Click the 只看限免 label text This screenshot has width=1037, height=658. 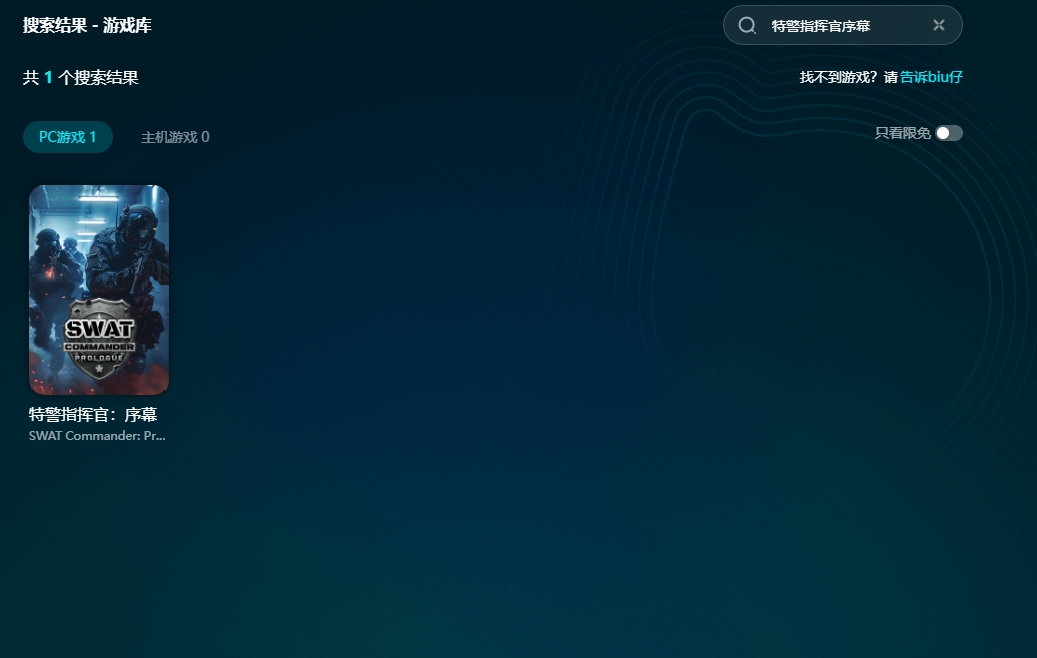click(x=902, y=133)
